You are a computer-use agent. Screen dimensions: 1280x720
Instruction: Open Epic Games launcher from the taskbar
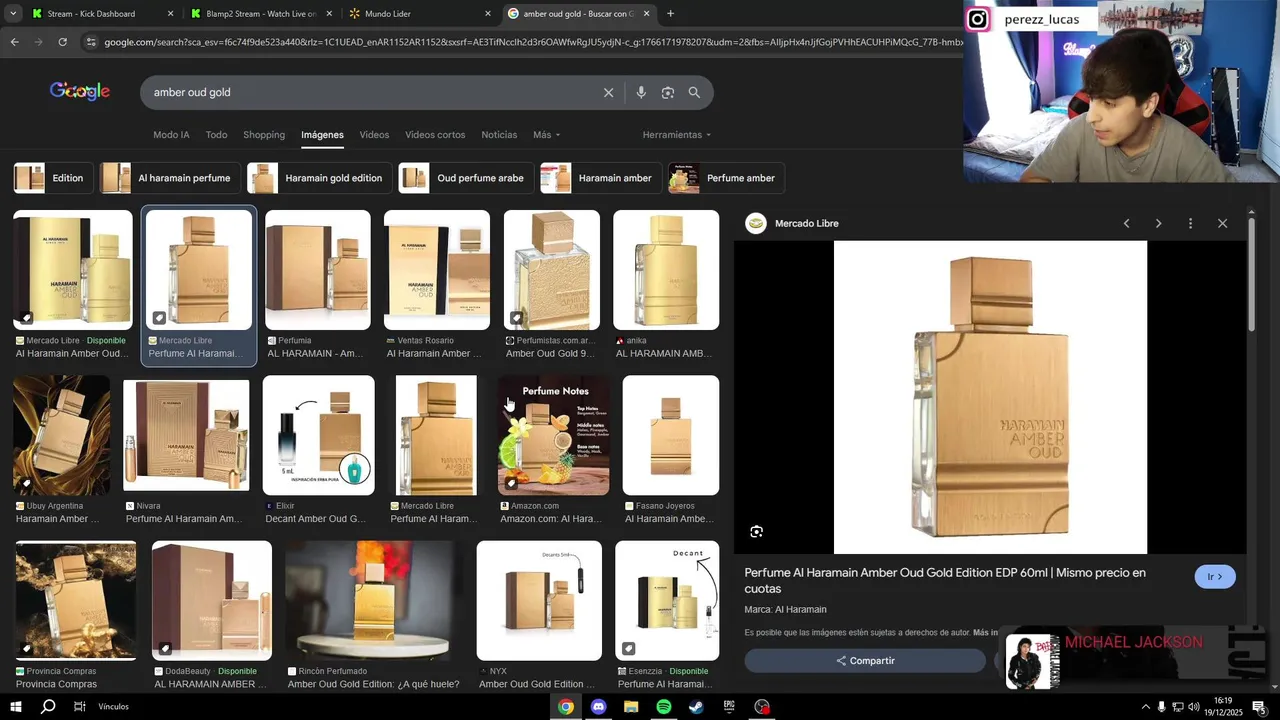(x=729, y=707)
